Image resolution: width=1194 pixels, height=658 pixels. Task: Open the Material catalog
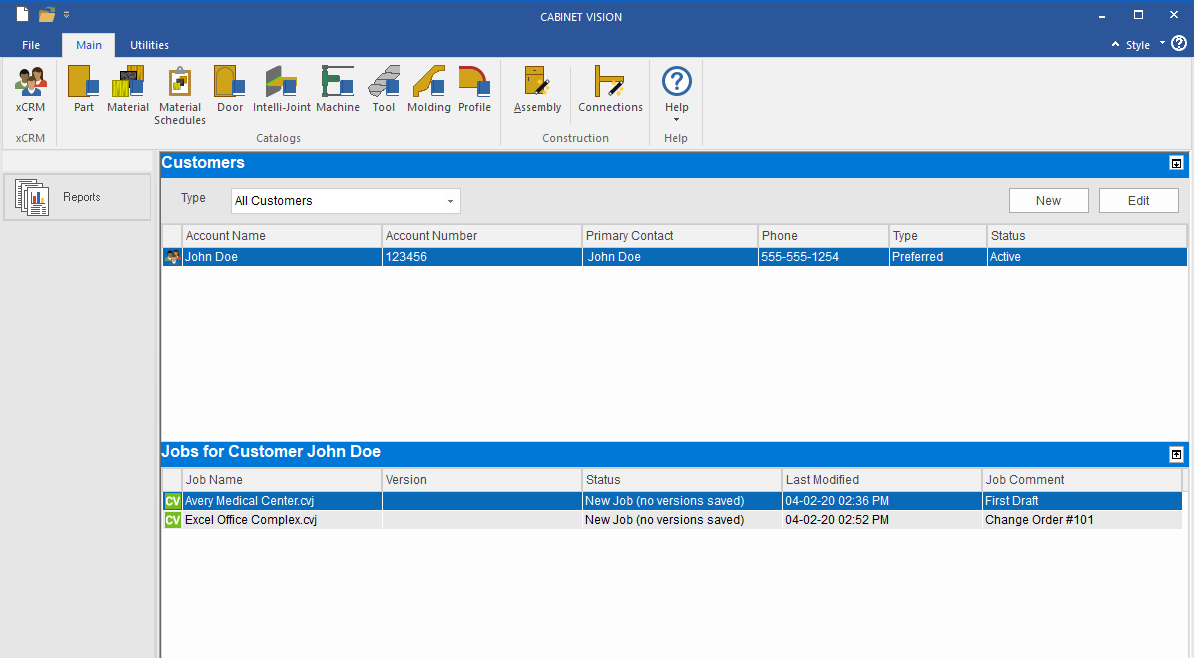(128, 89)
